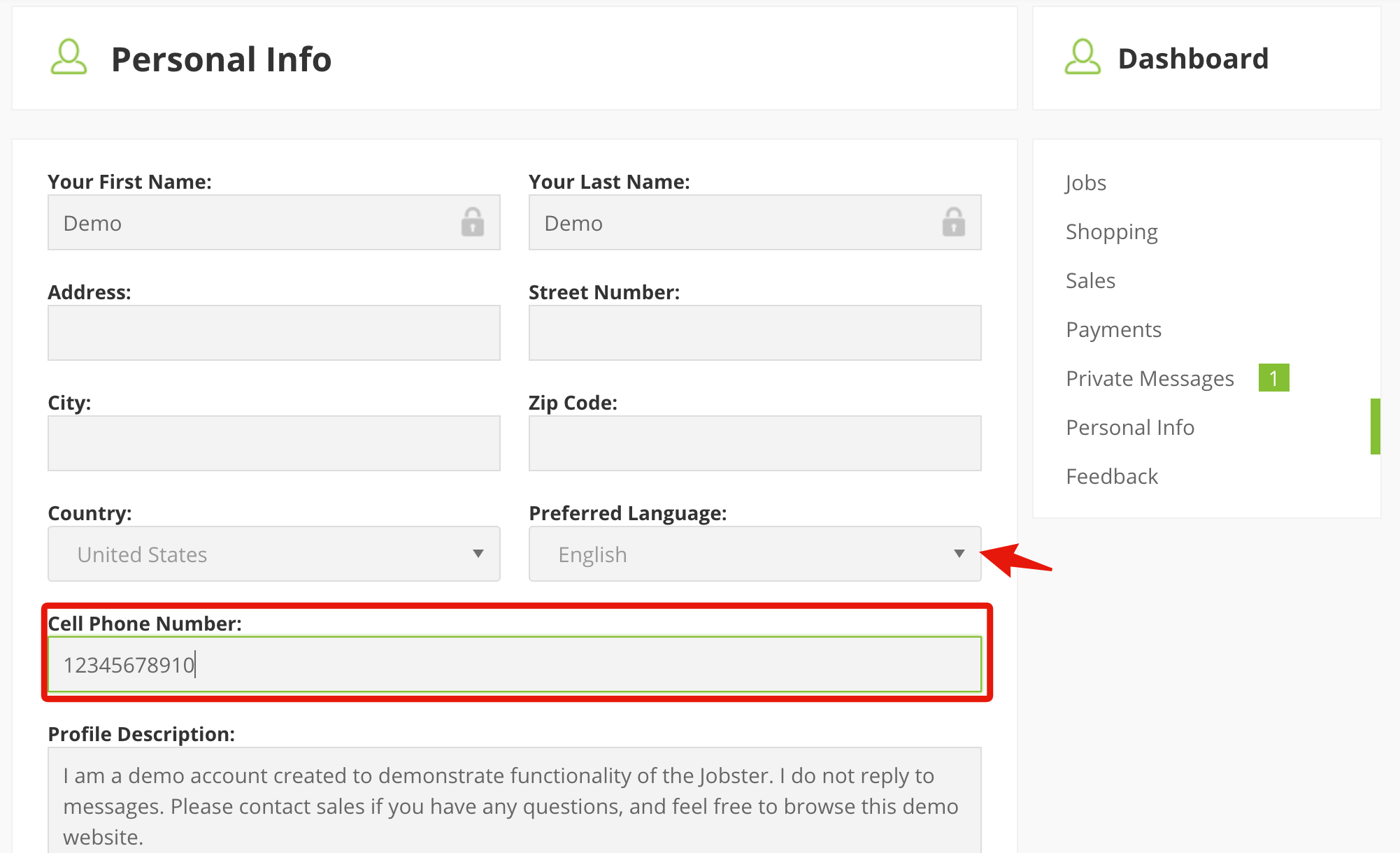The image size is (1400, 853).
Task: Click the Preferred Language label
Action: [628, 513]
